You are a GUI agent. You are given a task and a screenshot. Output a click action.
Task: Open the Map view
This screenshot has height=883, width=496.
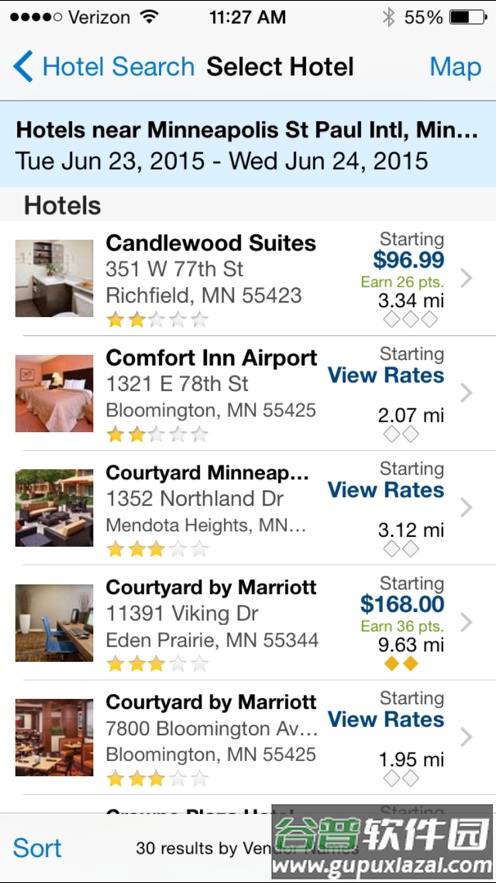[x=455, y=67]
